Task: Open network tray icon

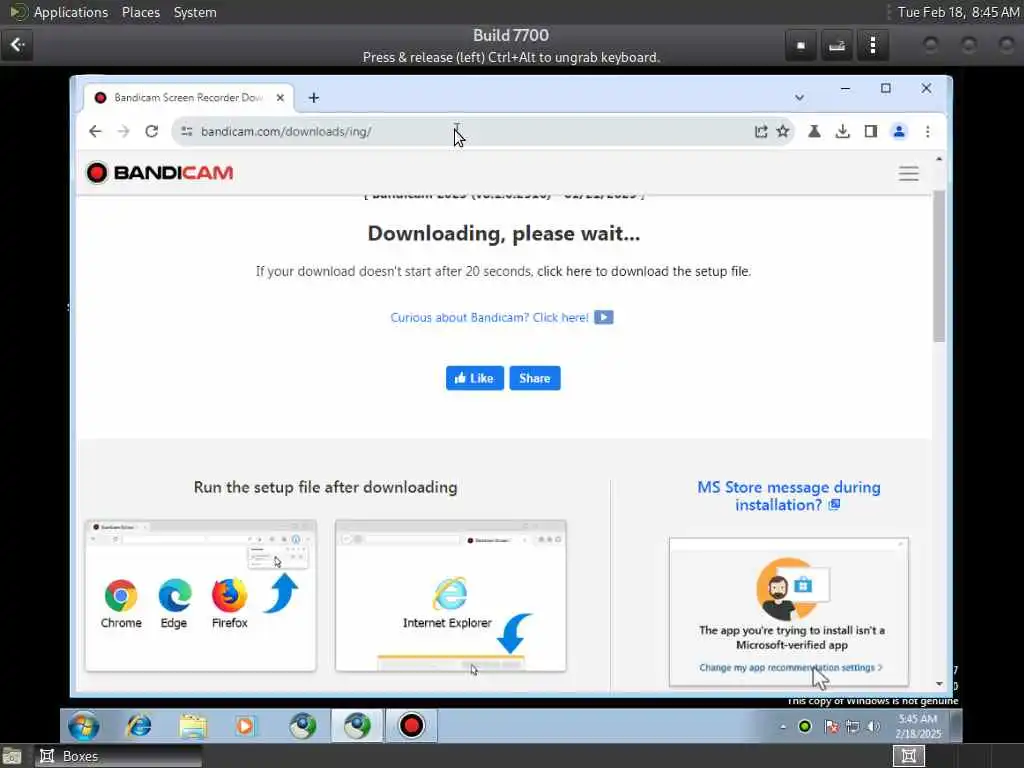Action: click(x=853, y=726)
